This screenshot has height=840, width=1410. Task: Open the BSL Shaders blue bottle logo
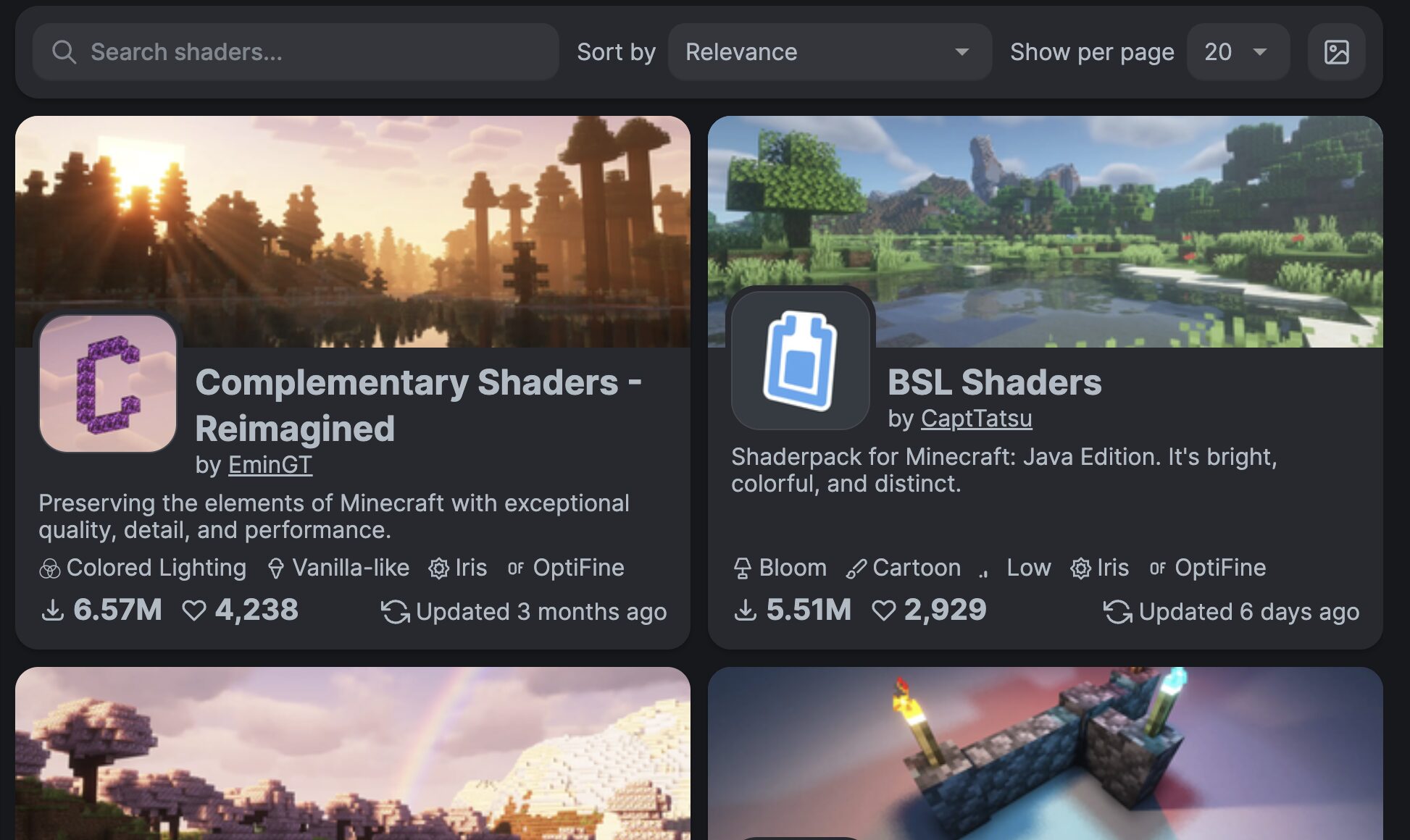click(801, 361)
